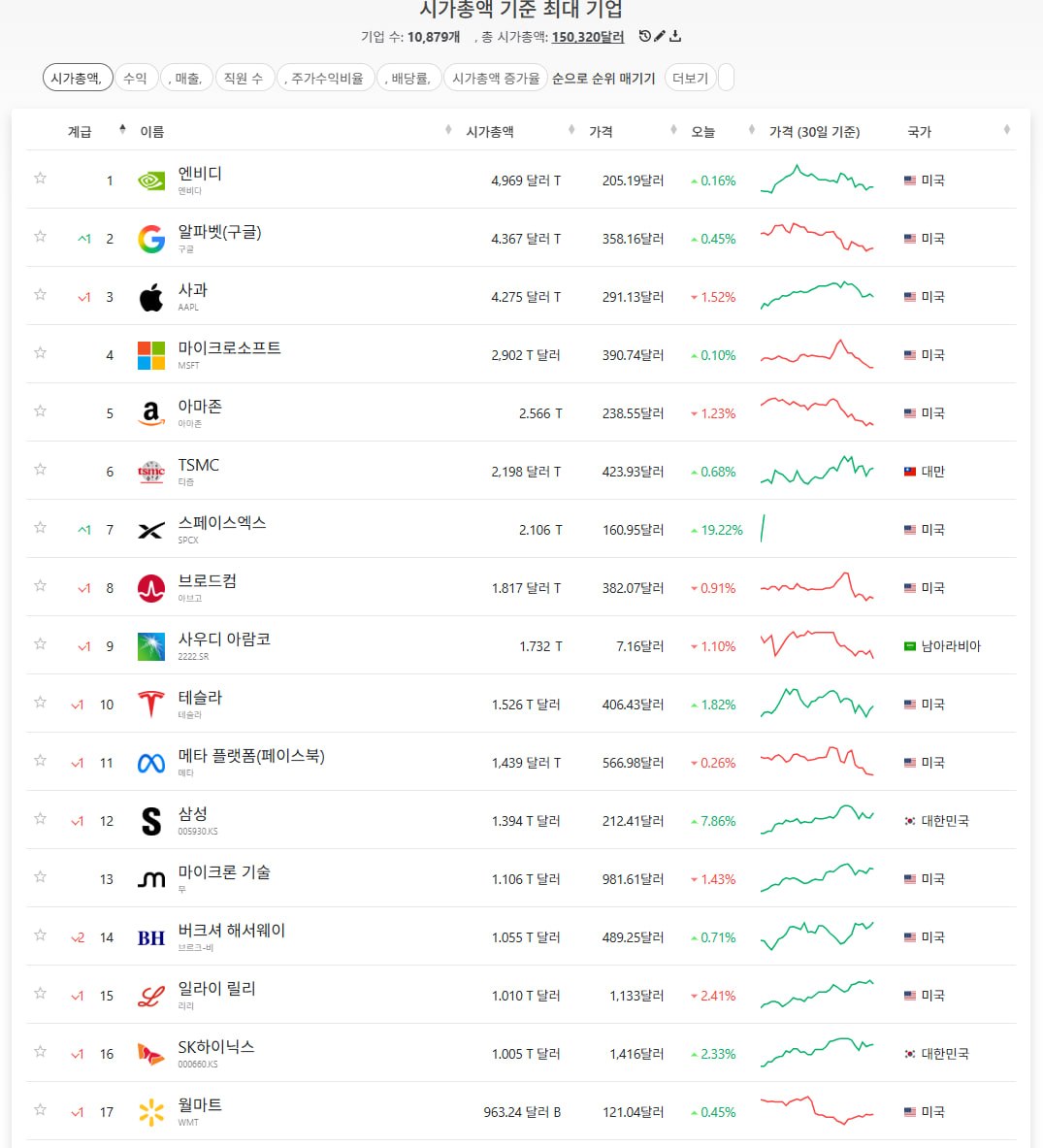Viewport: 1043px width, 1148px height.
Task: Sort by the 국가 country column arrow
Action: pyautogui.click(x=1006, y=130)
